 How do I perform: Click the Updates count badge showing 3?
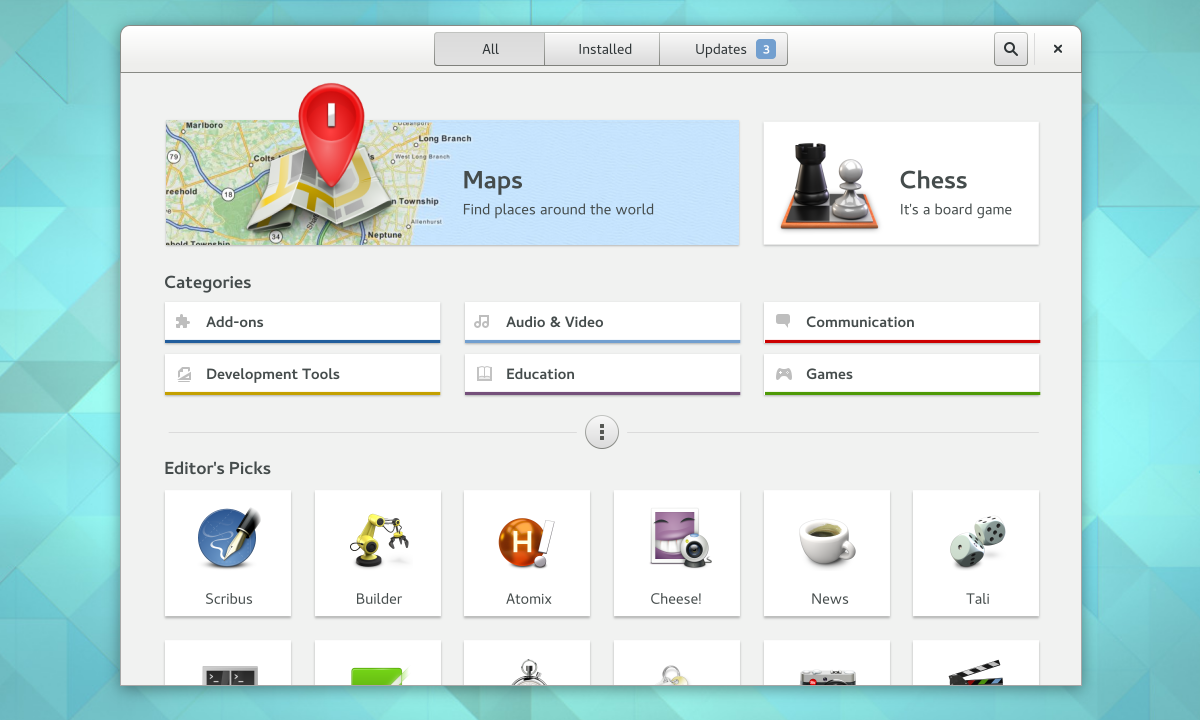pos(766,49)
